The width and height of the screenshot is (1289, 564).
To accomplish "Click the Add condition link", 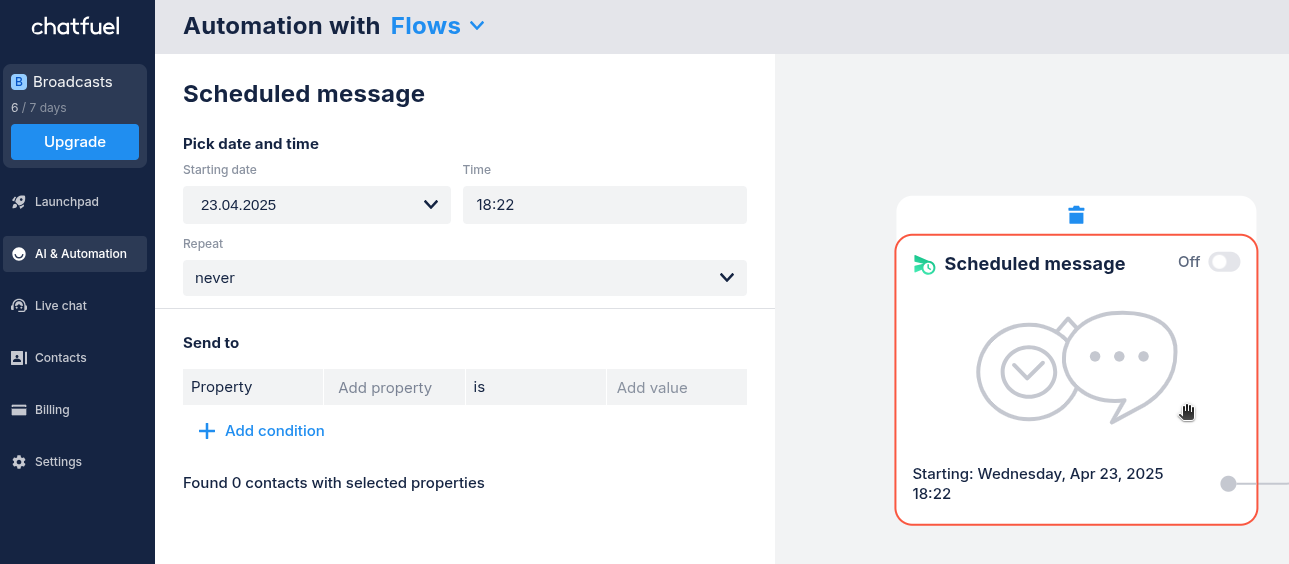I will (274, 431).
